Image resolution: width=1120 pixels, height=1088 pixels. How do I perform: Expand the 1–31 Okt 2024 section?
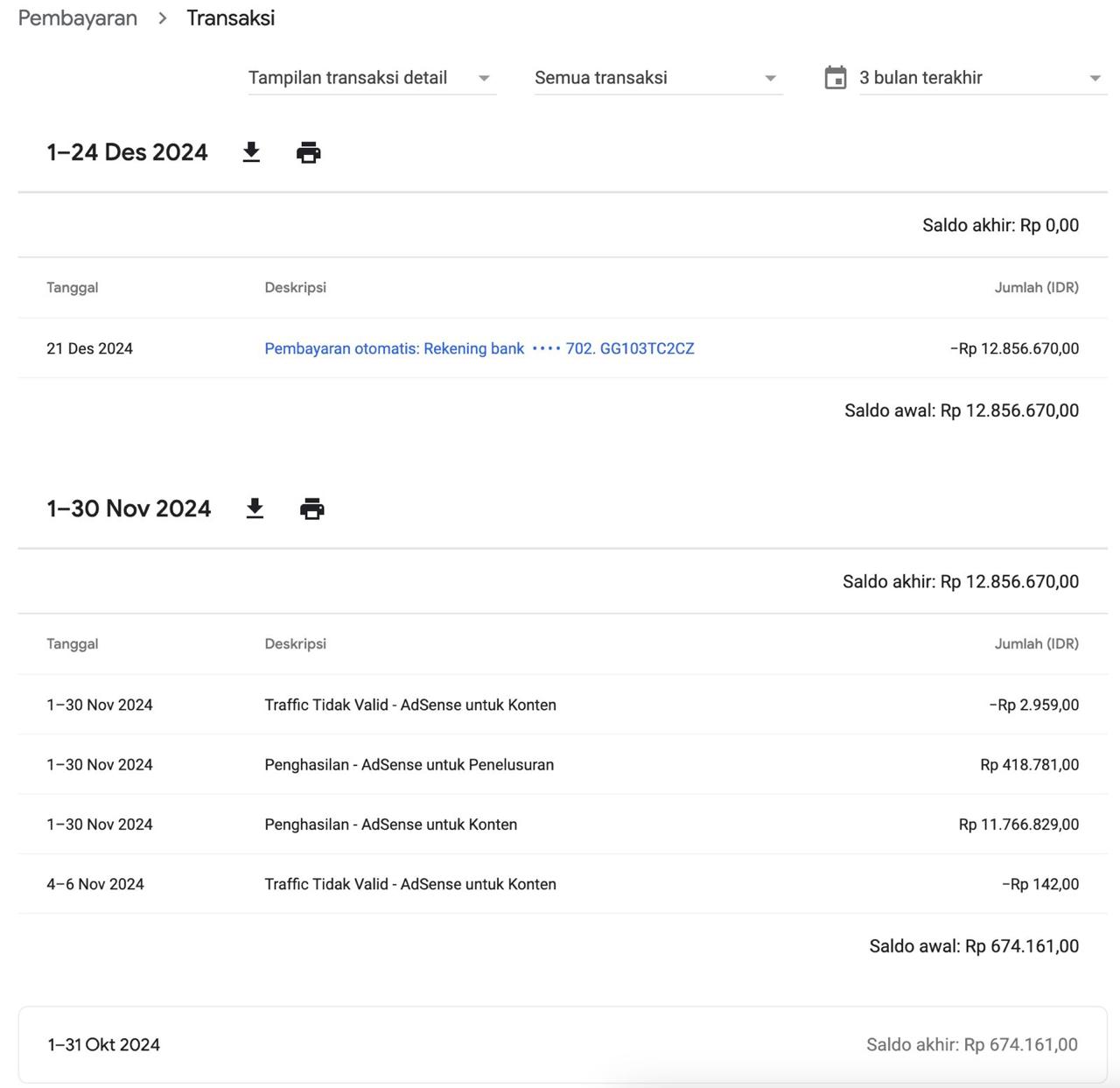coord(104,1044)
